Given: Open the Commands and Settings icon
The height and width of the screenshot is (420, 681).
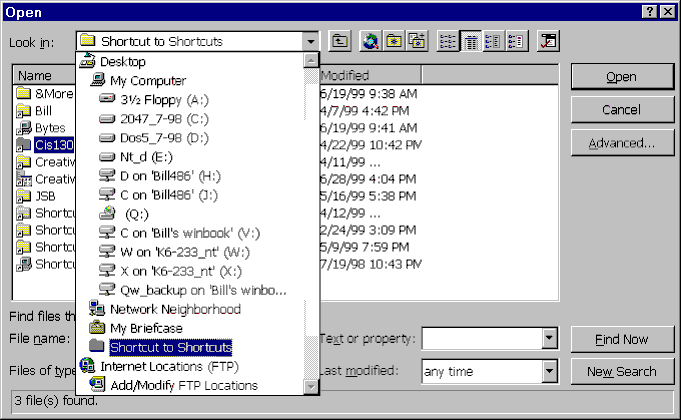Looking at the screenshot, I should pyautogui.click(x=547, y=41).
